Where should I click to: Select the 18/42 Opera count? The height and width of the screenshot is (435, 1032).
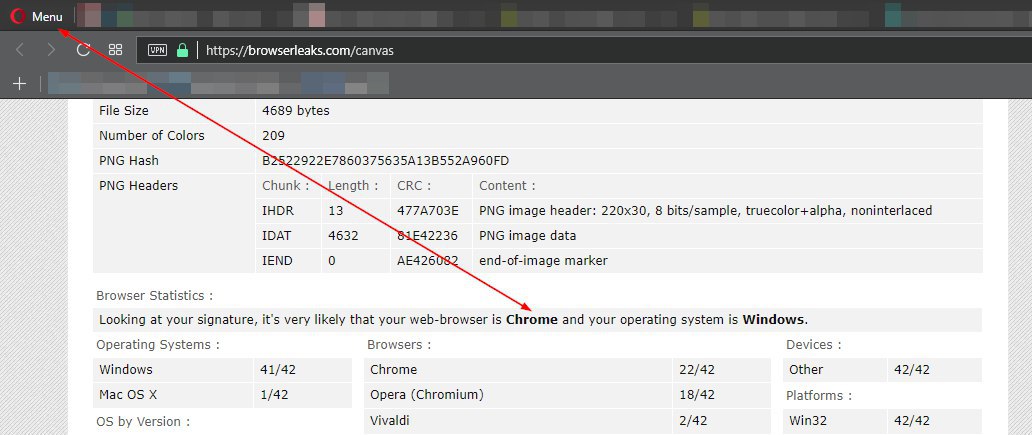[697, 395]
